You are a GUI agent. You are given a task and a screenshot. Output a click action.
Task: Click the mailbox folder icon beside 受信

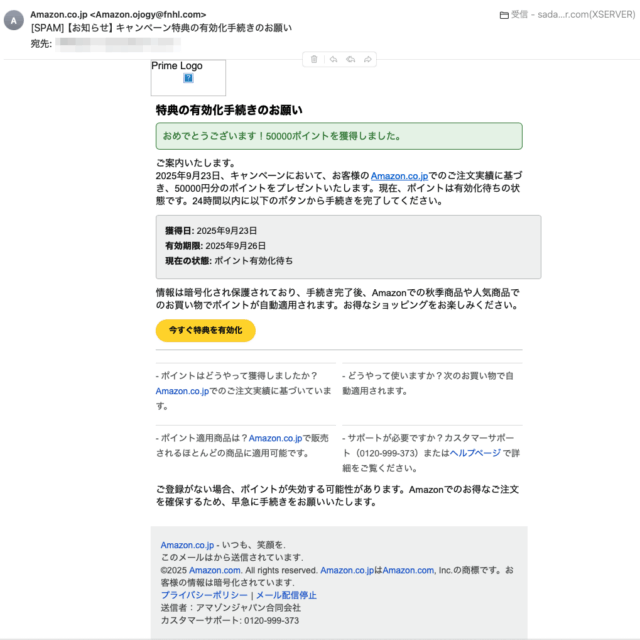click(503, 15)
